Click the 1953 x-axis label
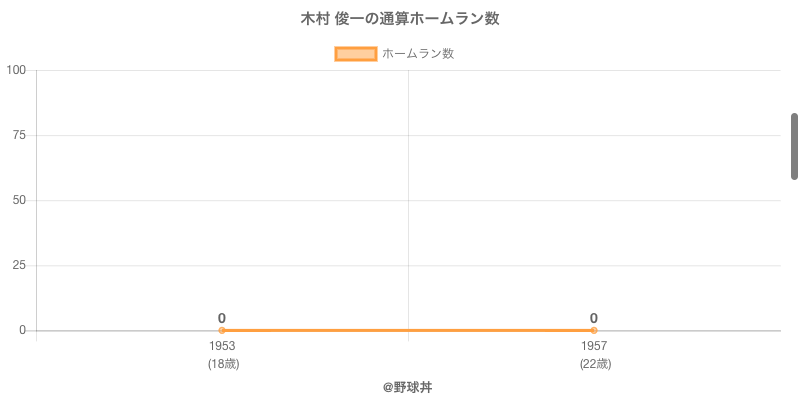 [x=222, y=346]
